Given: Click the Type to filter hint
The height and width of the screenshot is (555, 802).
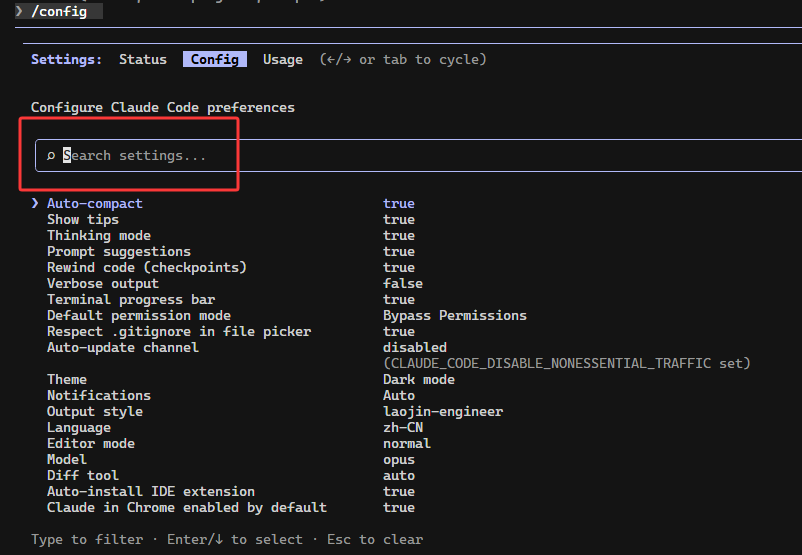Looking at the screenshot, I should pos(87,540).
